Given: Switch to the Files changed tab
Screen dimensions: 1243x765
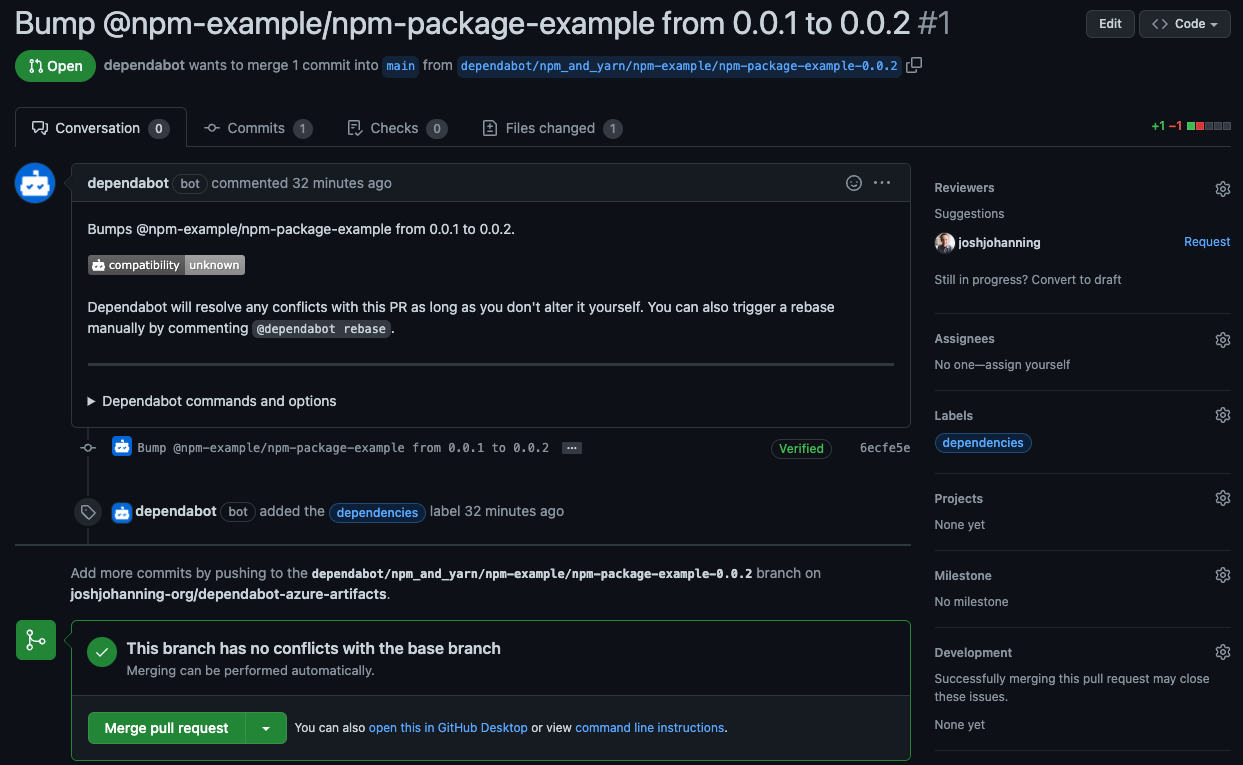Looking at the screenshot, I should (551, 128).
